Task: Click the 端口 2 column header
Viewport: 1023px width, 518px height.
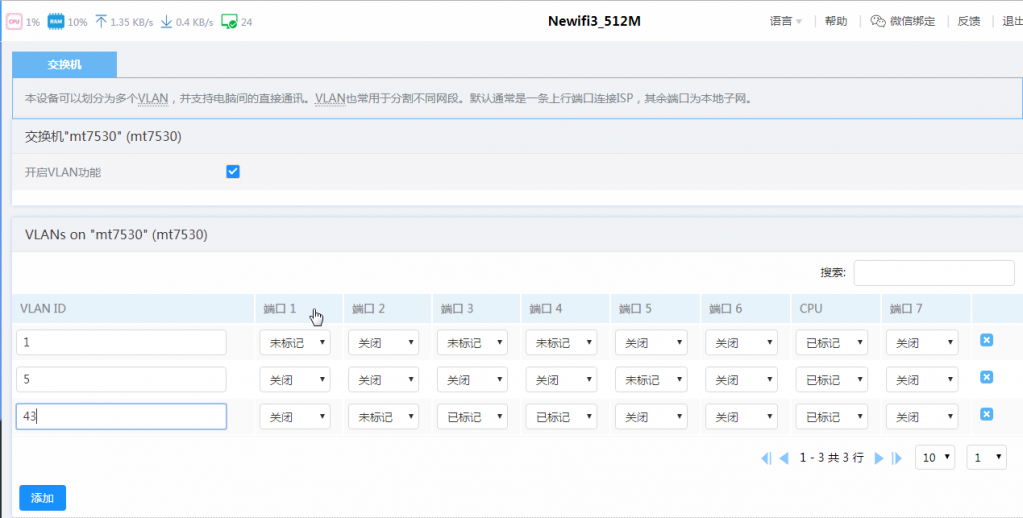Action: pyautogui.click(x=388, y=309)
